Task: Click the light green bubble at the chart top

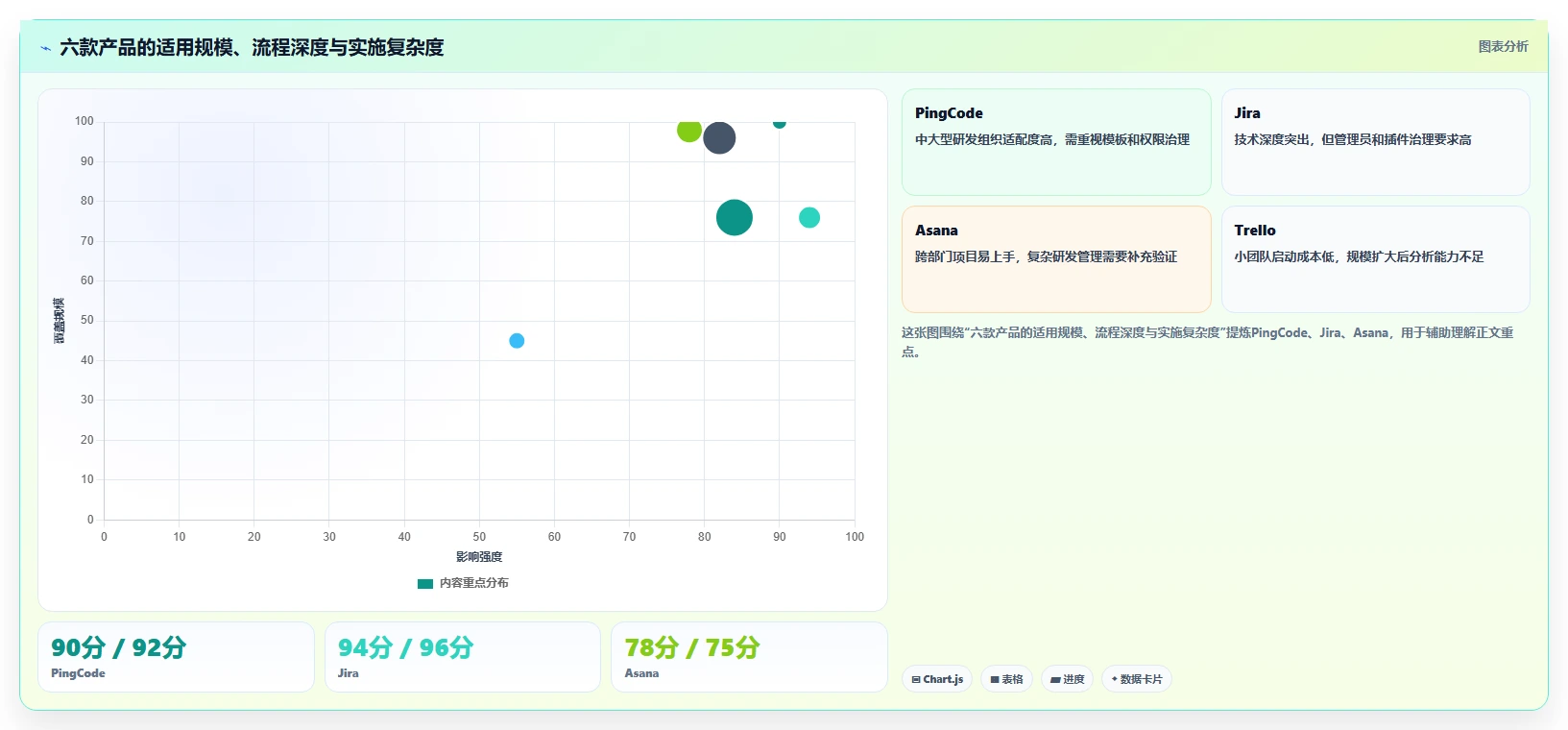Action: (x=688, y=130)
